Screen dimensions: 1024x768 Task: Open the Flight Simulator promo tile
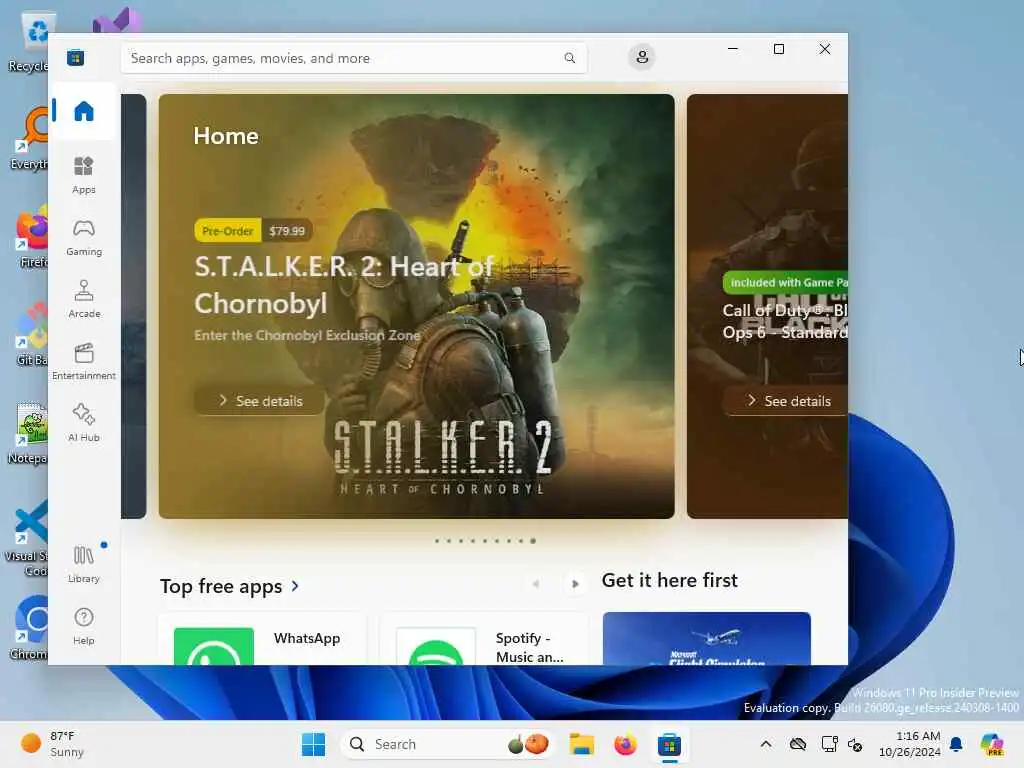[x=707, y=639]
